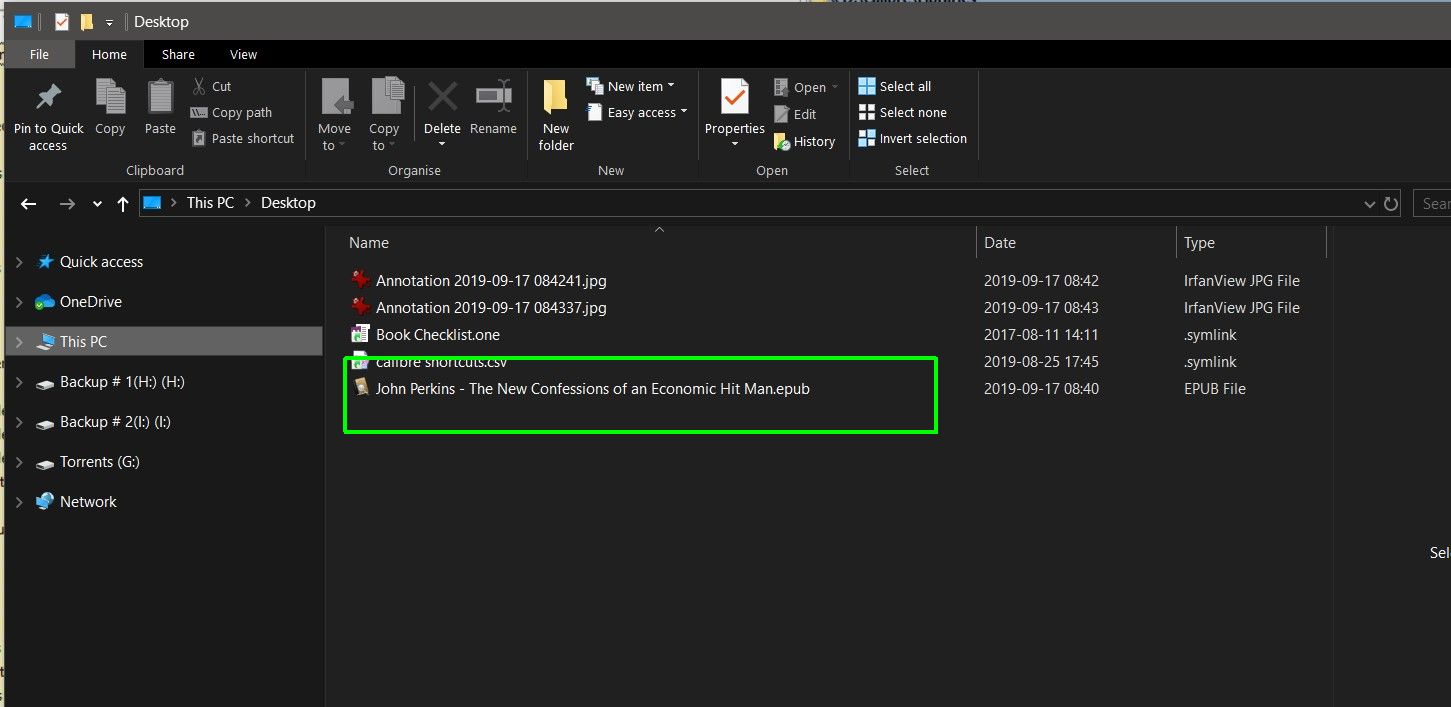Select John Perkins epub file
This screenshot has height=707, width=1451.
point(593,389)
